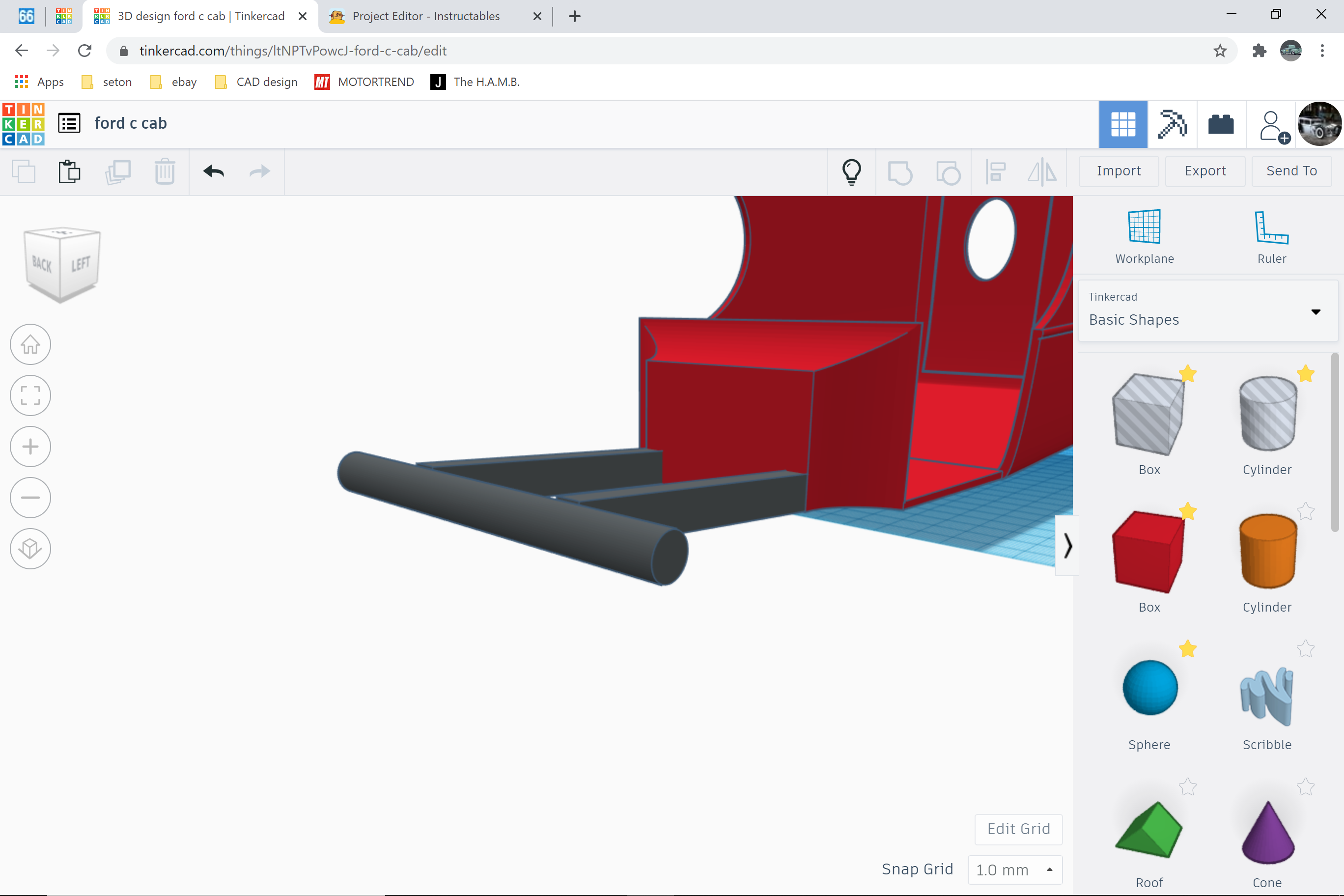
Task: Click the Zoom out minus button
Action: coord(30,498)
